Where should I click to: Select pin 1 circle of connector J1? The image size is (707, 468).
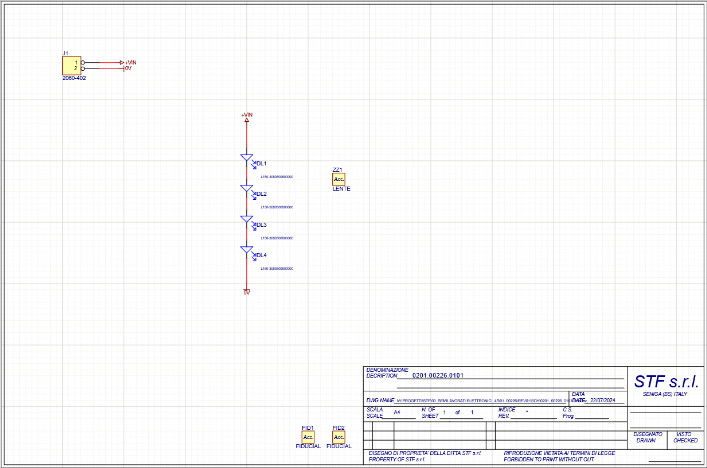click(83, 62)
